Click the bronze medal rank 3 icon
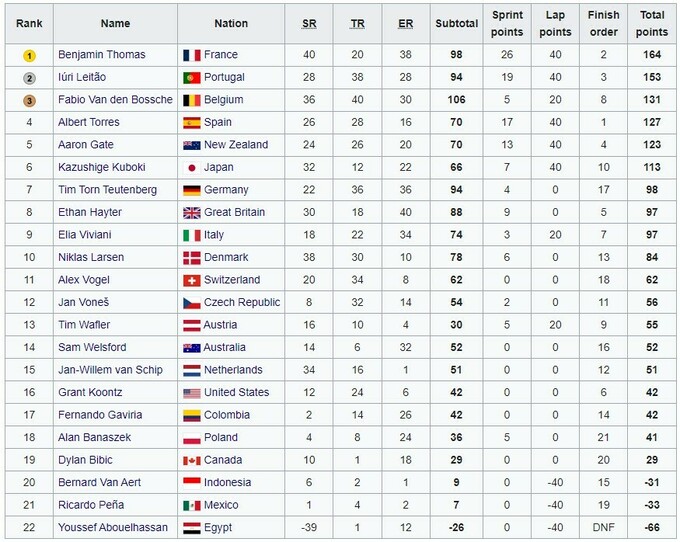 [x=29, y=100]
